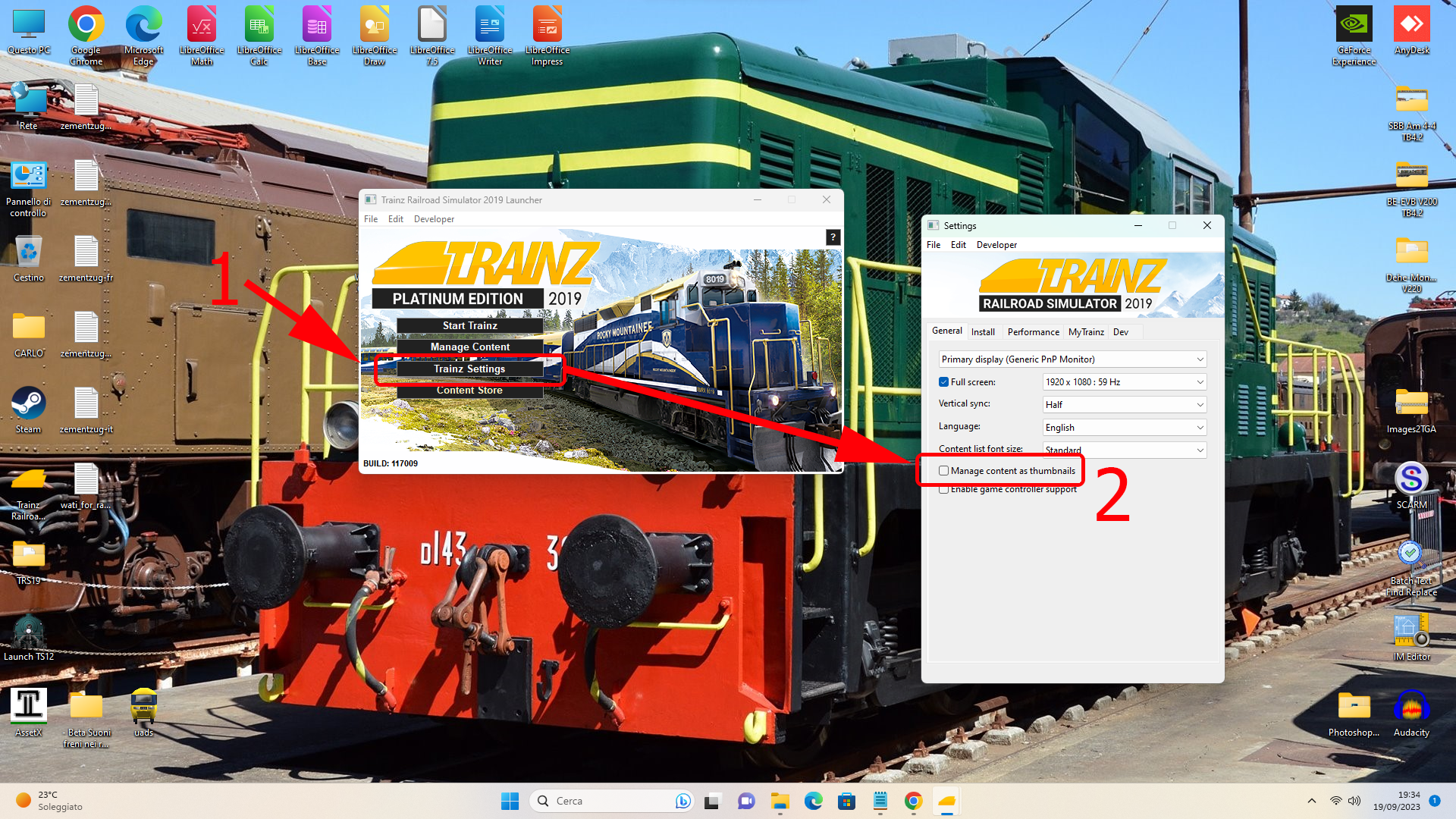The width and height of the screenshot is (1456, 819).
Task: Open the Vertical sync dropdown
Action: point(1125,405)
